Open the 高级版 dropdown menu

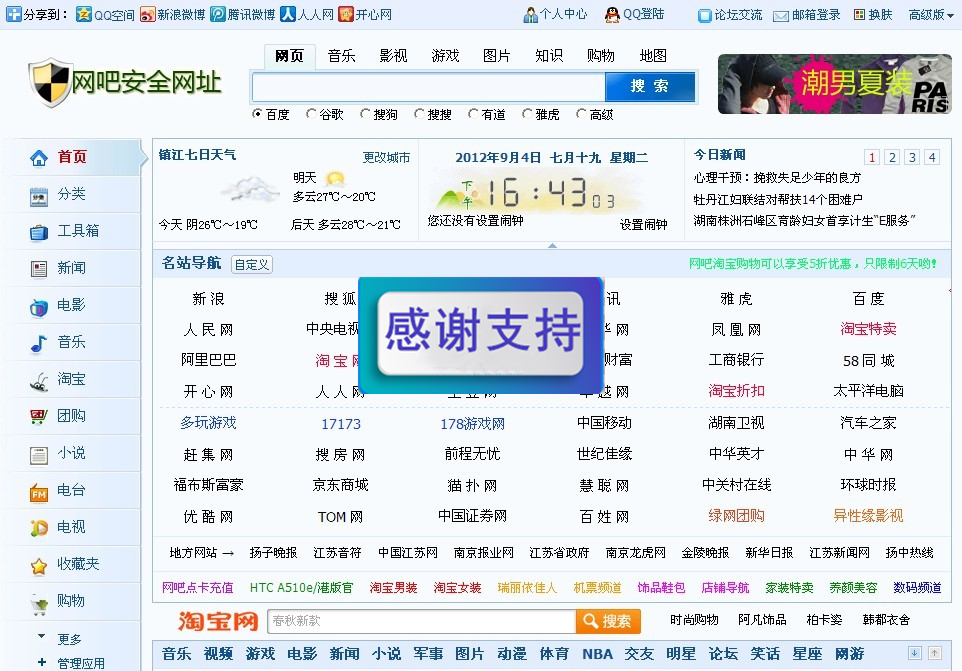tap(931, 15)
